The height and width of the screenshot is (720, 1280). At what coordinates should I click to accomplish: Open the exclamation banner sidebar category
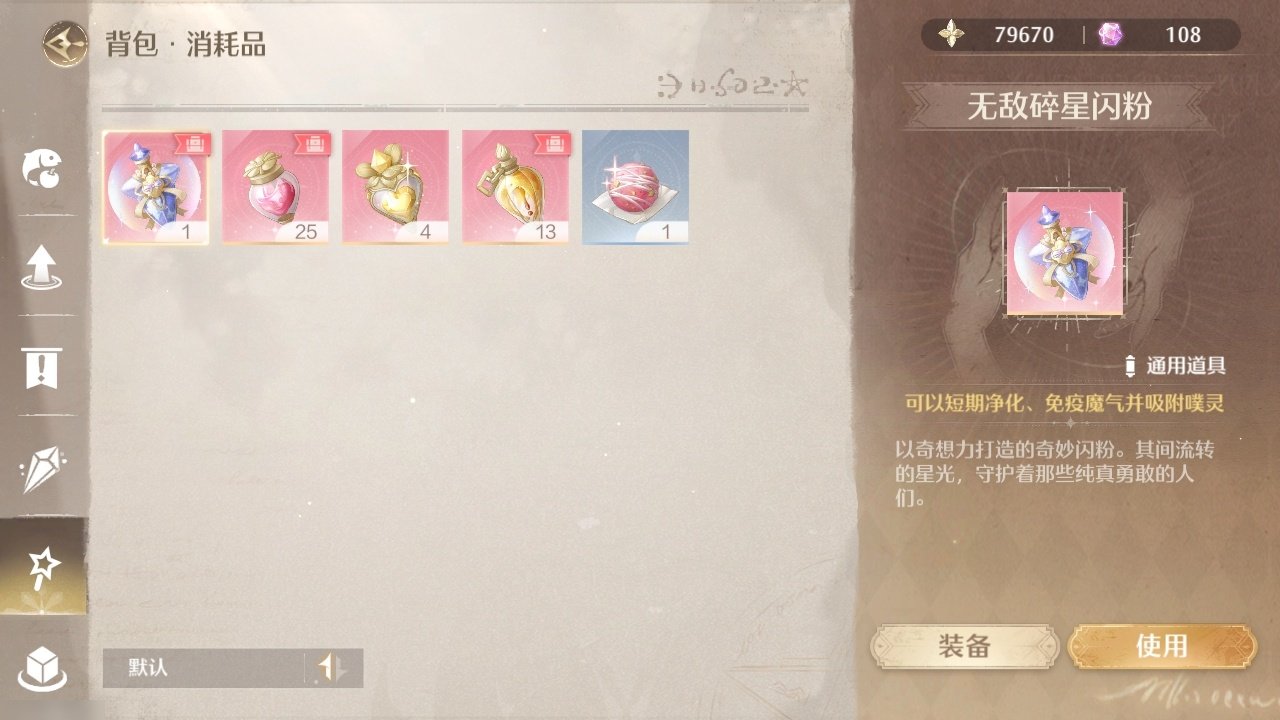pyautogui.click(x=43, y=367)
